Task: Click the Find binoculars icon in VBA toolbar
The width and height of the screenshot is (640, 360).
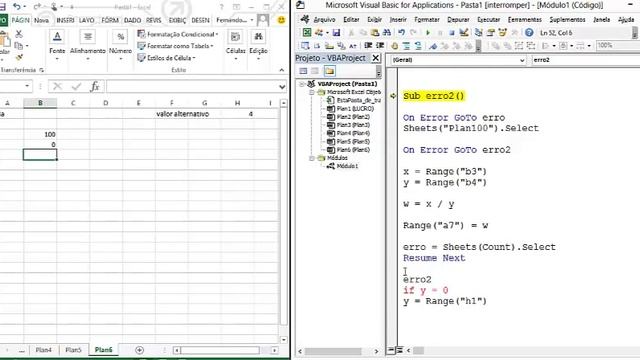Action: (387, 33)
